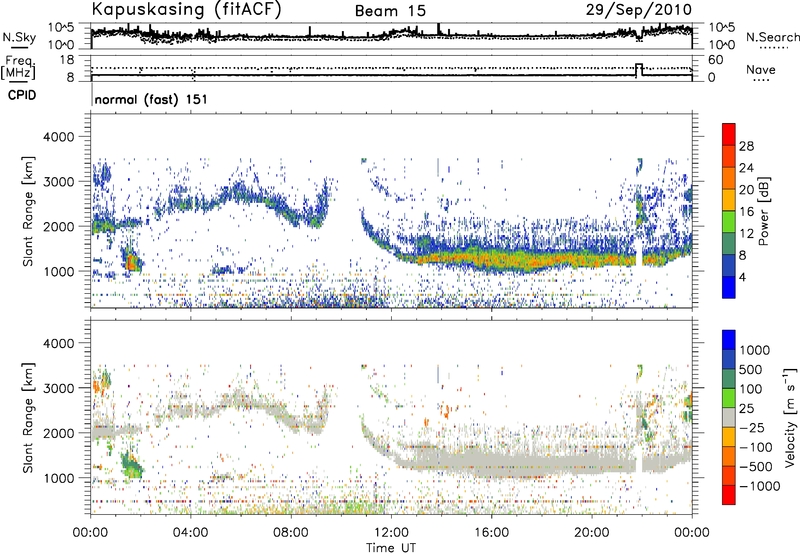Click the 500 label on Velocity color bar
This screenshot has width=800, height=554.
[x=752, y=370]
